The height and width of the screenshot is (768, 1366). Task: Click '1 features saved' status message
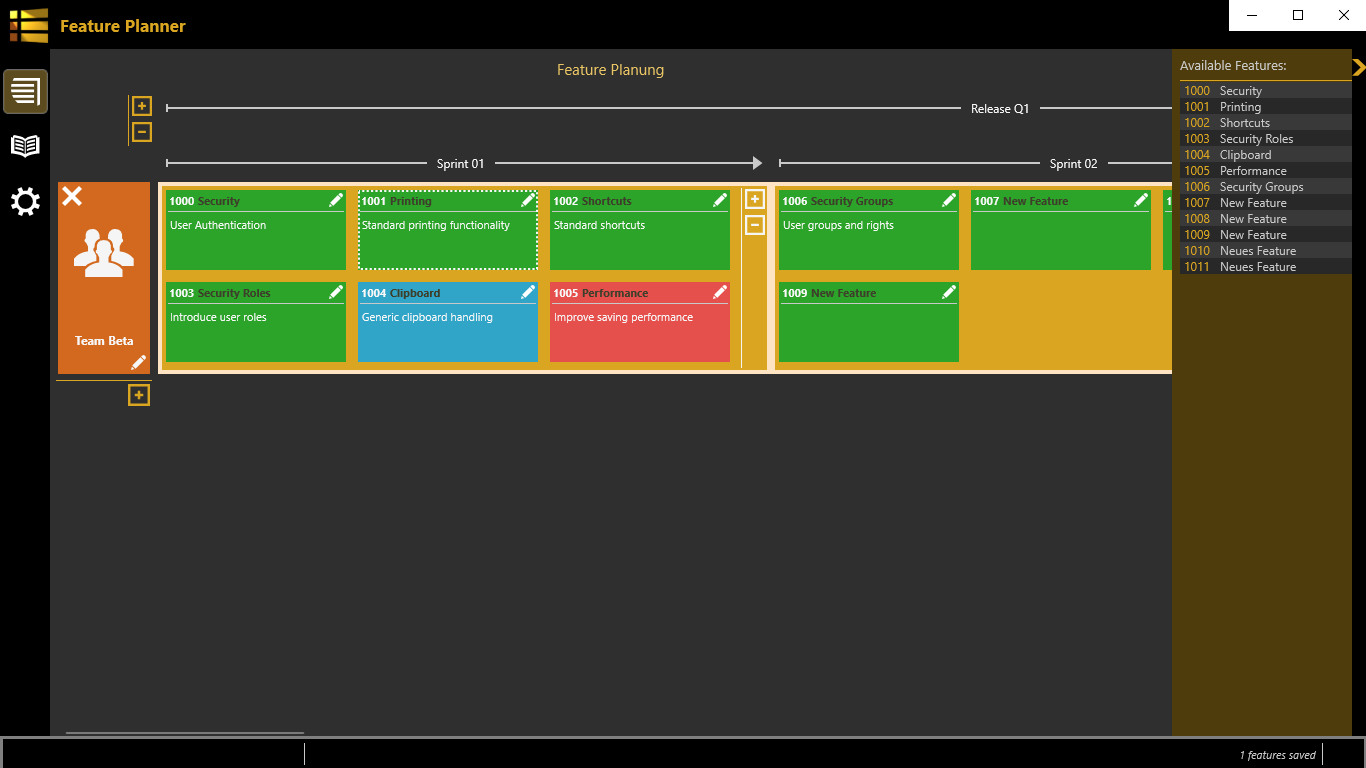coord(1278,755)
